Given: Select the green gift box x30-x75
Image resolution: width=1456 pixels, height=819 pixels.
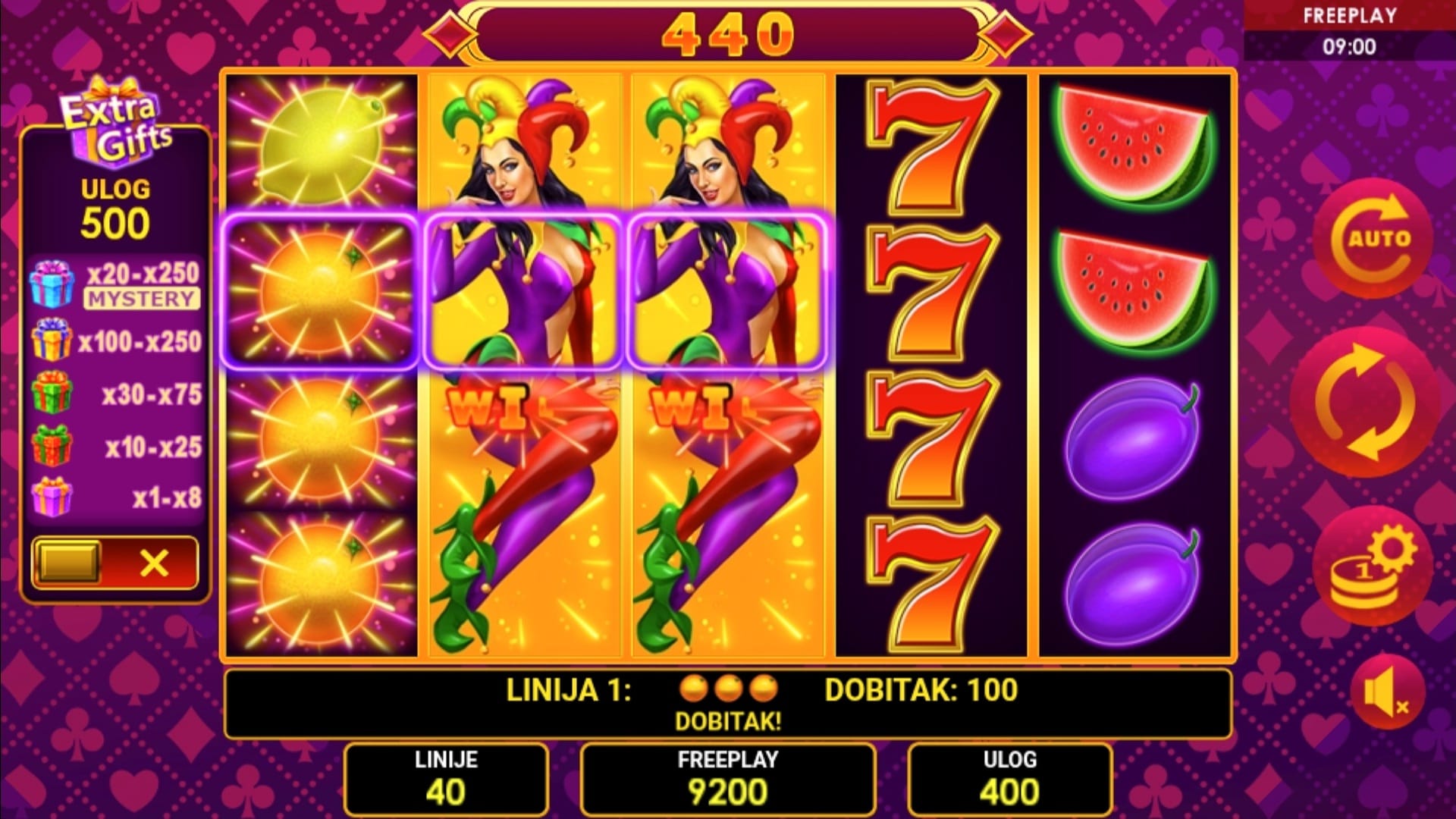Looking at the screenshot, I should click(x=52, y=392).
